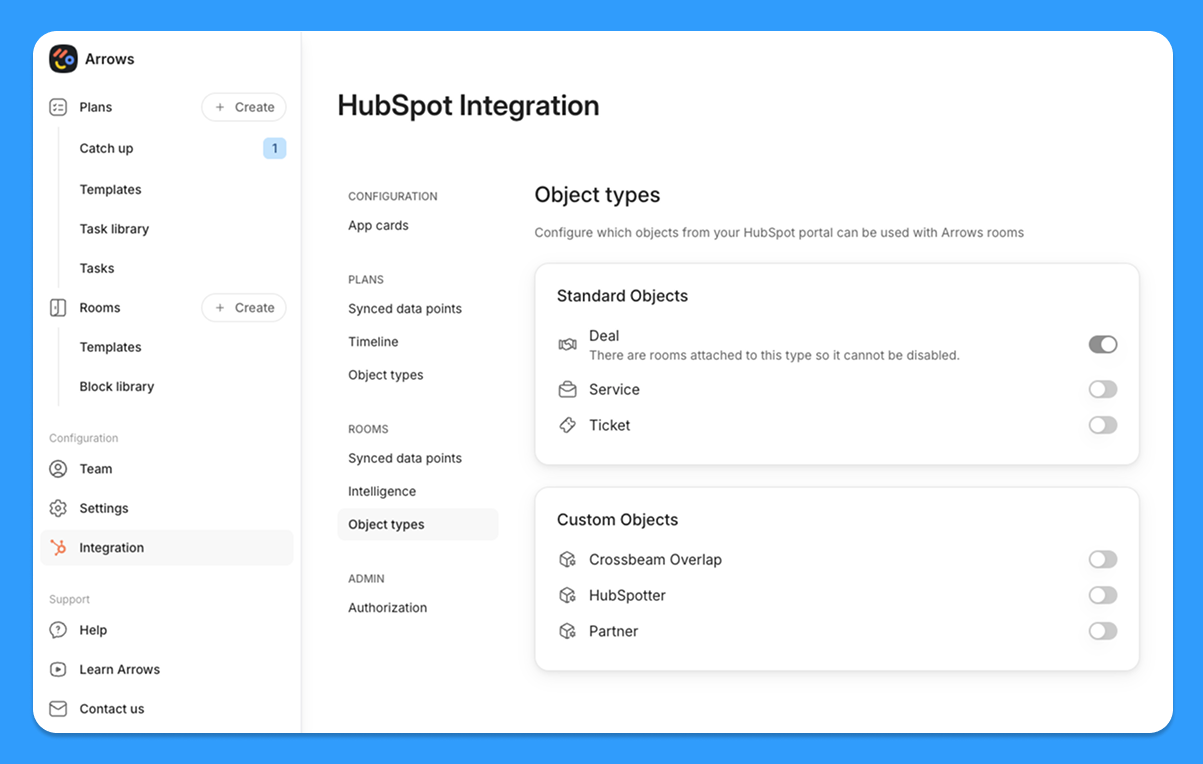Enable the Service object toggle
The width and height of the screenshot is (1203, 764).
(x=1103, y=390)
